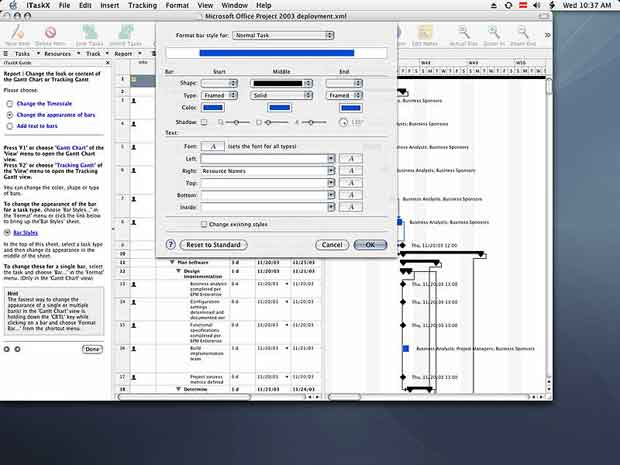Viewport: 620px width, 465px height.
Task: Set font for the Inside text field
Action: coord(350,207)
